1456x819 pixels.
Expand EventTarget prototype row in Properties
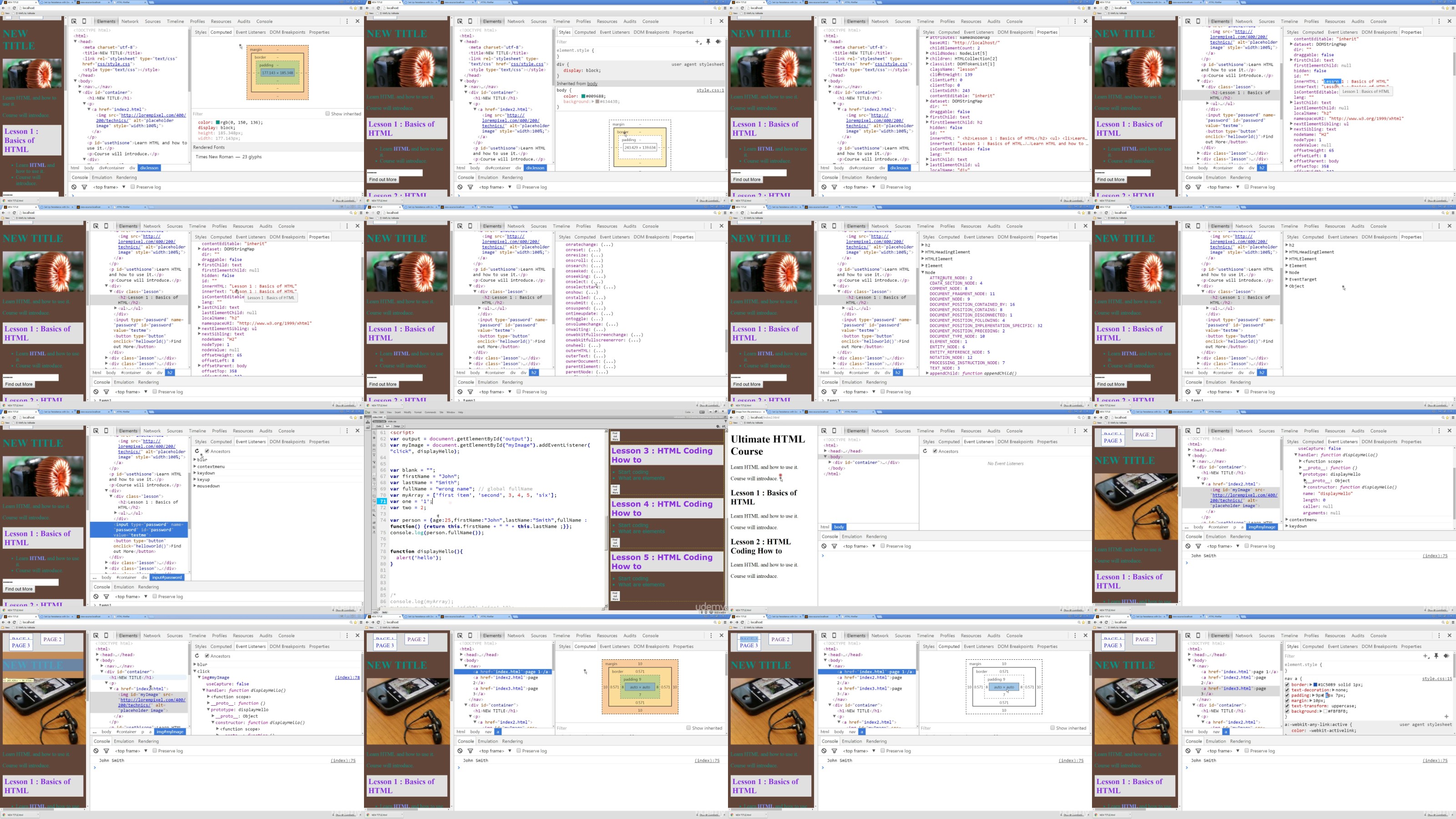click(x=1287, y=279)
